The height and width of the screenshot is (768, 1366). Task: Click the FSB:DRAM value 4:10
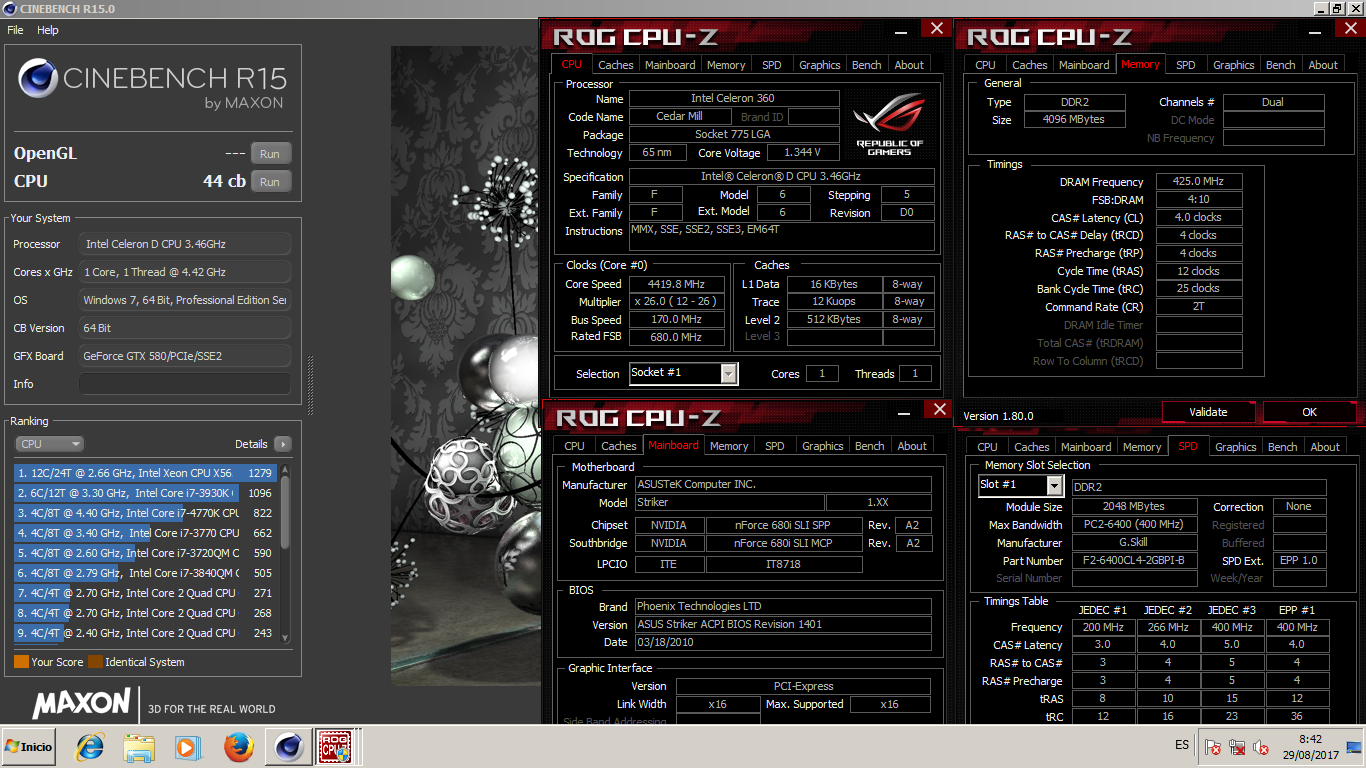point(1199,200)
